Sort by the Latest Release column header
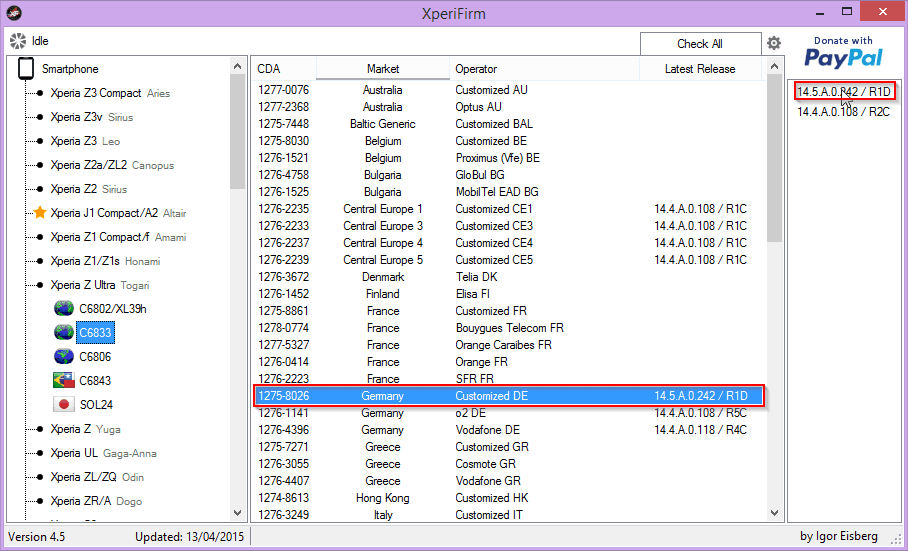The height and width of the screenshot is (551, 908). (x=700, y=69)
